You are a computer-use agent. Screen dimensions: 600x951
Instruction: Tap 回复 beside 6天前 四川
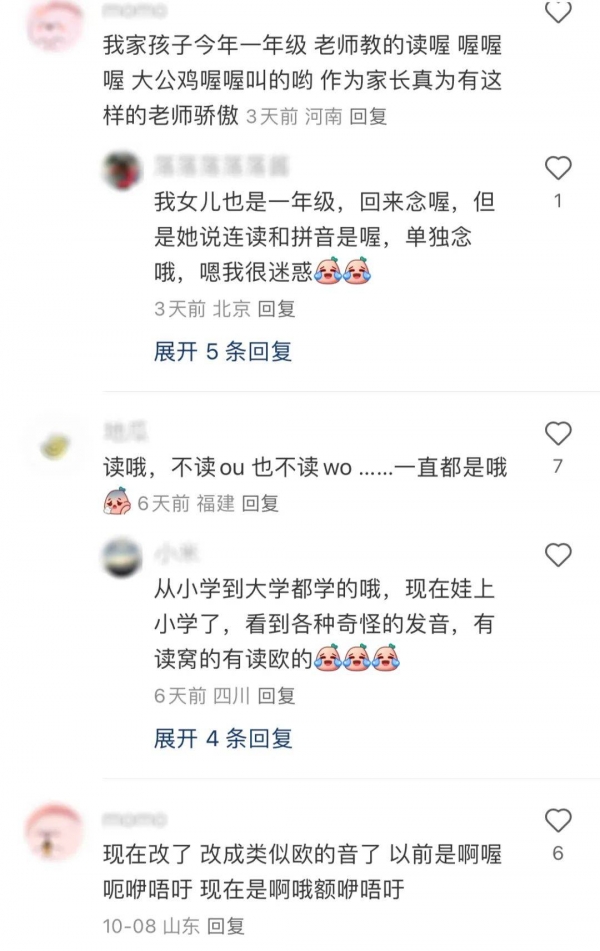[276, 696]
